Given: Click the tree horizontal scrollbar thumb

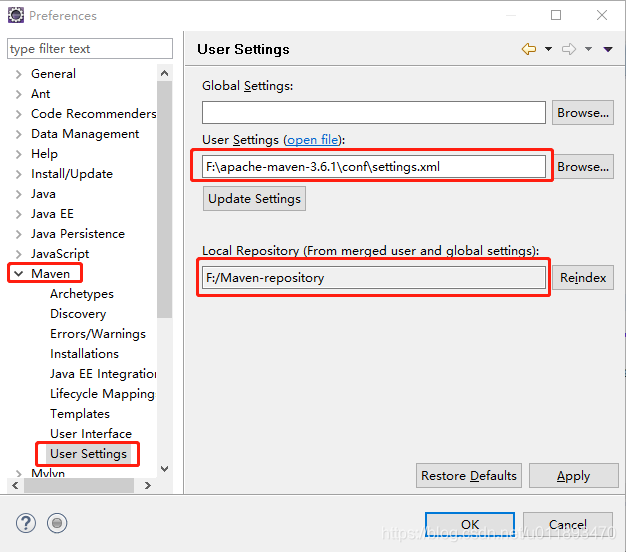Looking at the screenshot, I should (x=79, y=485).
